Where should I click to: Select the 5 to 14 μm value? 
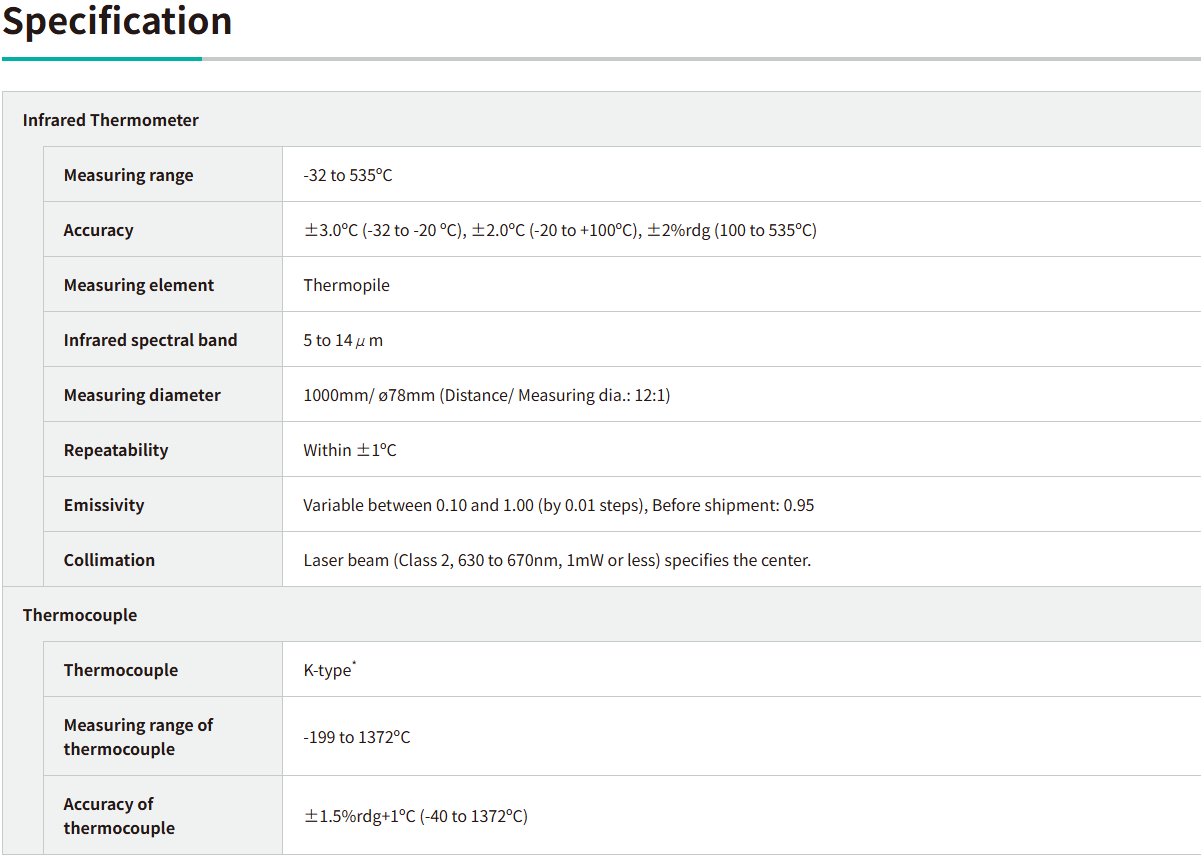(x=343, y=340)
